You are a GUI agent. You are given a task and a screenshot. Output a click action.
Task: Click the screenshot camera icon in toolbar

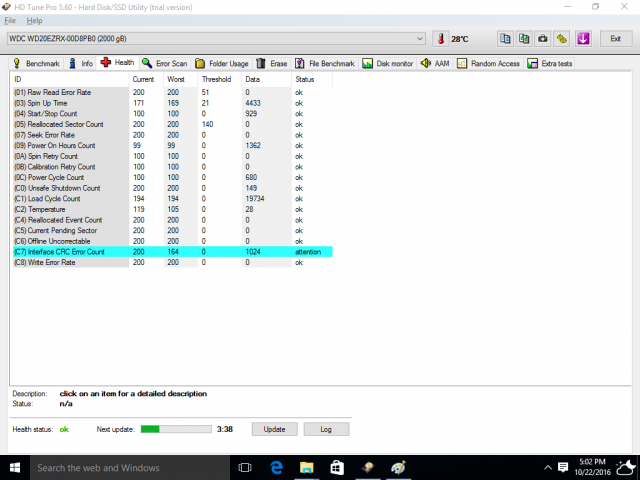pos(542,39)
